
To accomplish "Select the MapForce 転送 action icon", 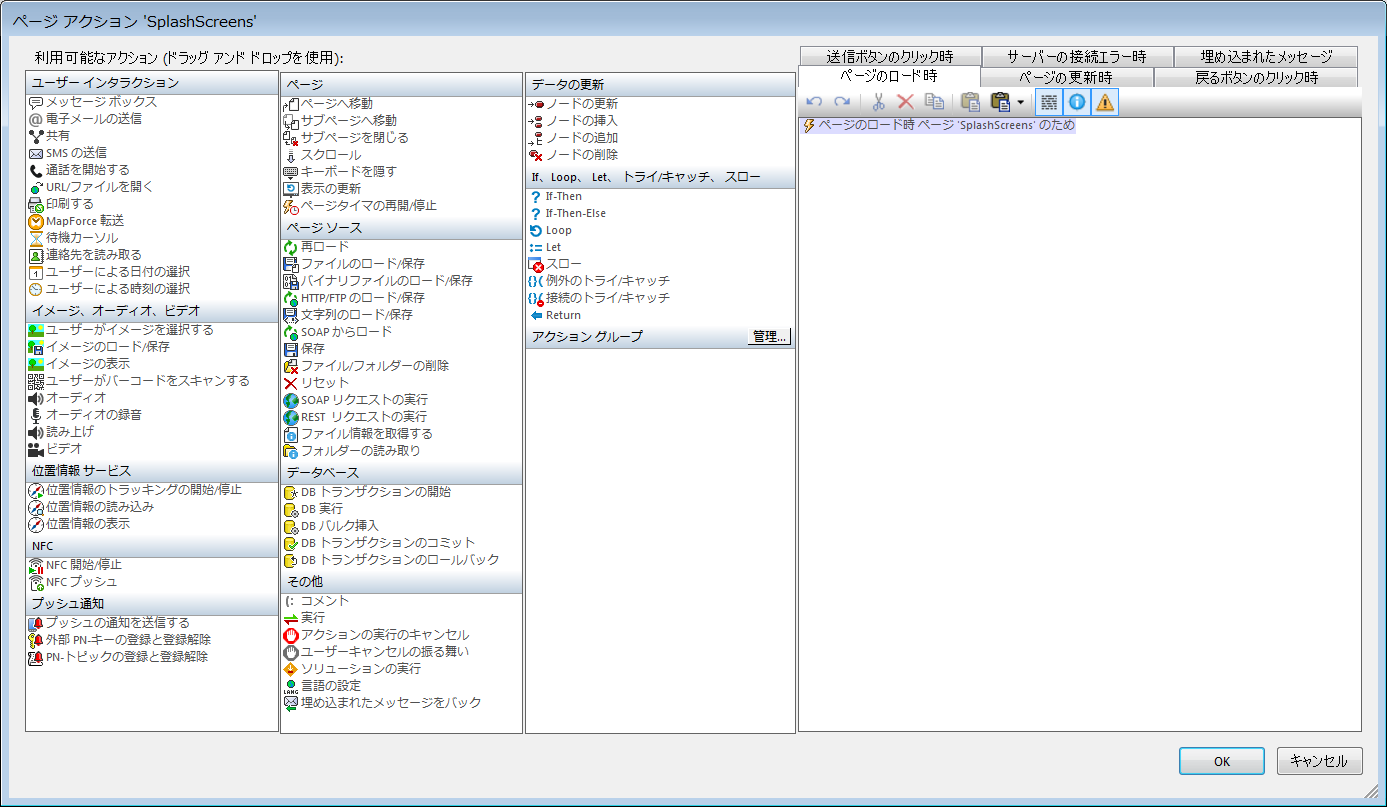I will pyautogui.click(x=36, y=221).
